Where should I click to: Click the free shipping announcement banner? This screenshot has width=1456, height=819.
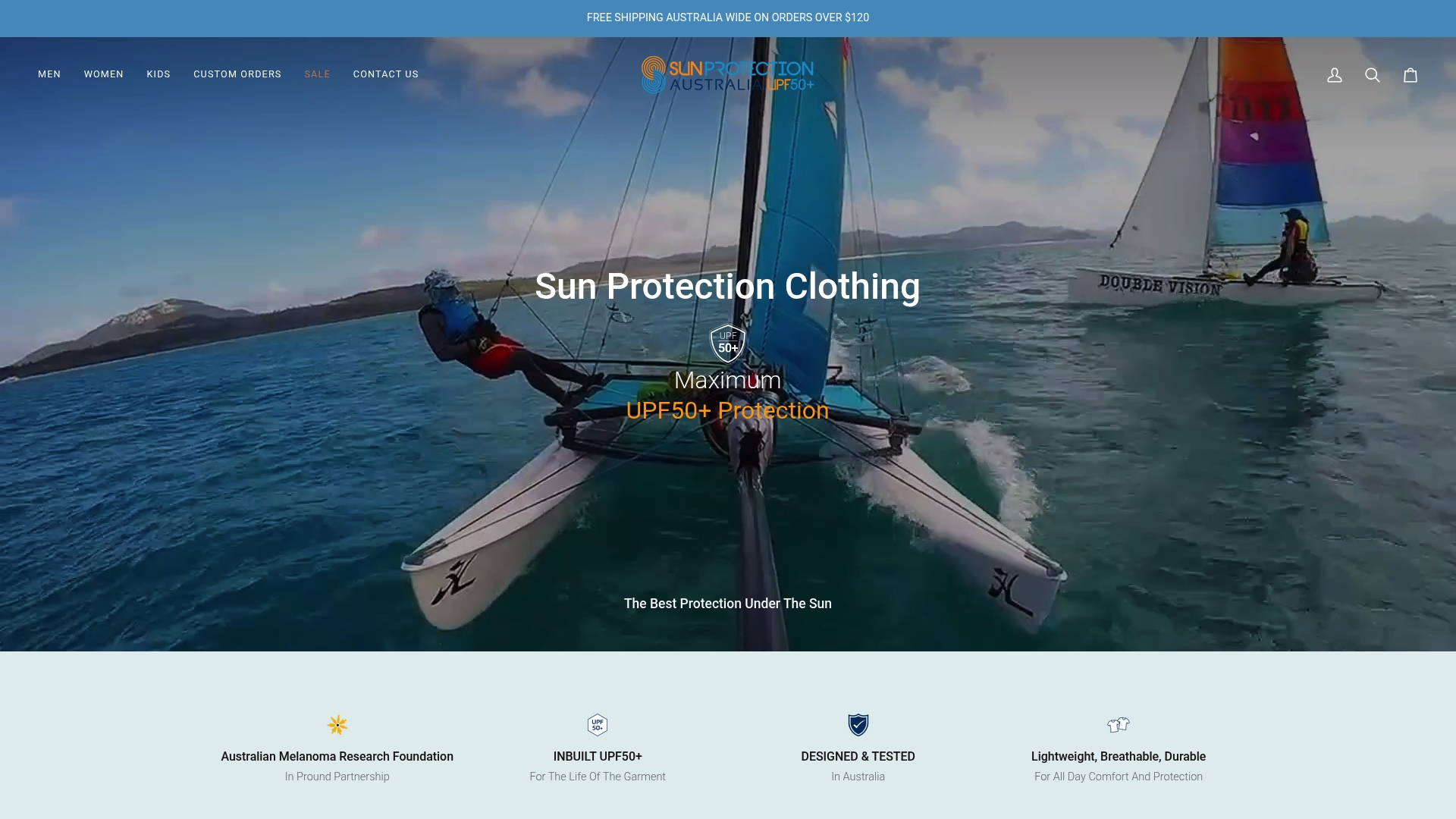point(728,18)
